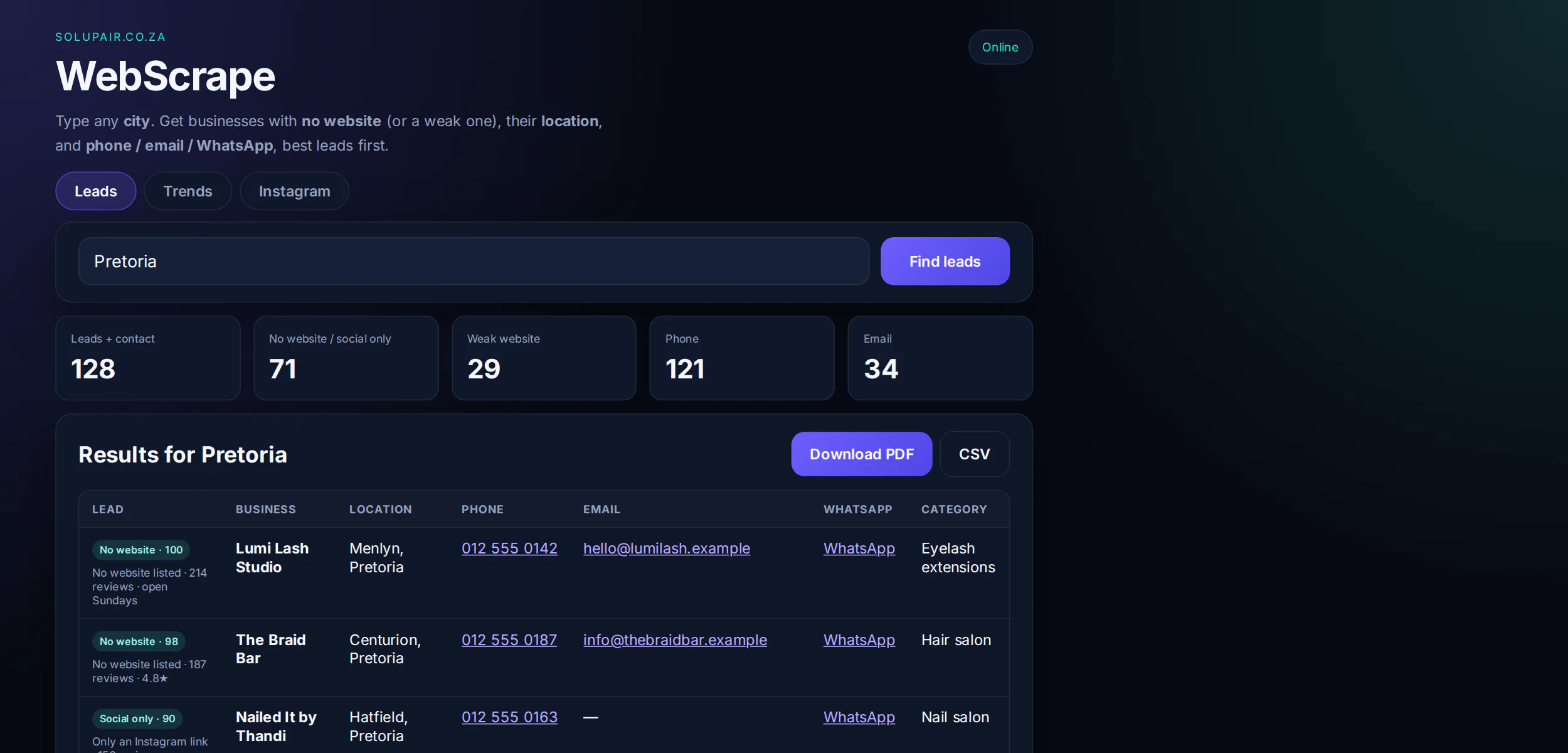Click the Find leads button
This screenshot has width=1568, height=753.
click(x=945, y=261)
